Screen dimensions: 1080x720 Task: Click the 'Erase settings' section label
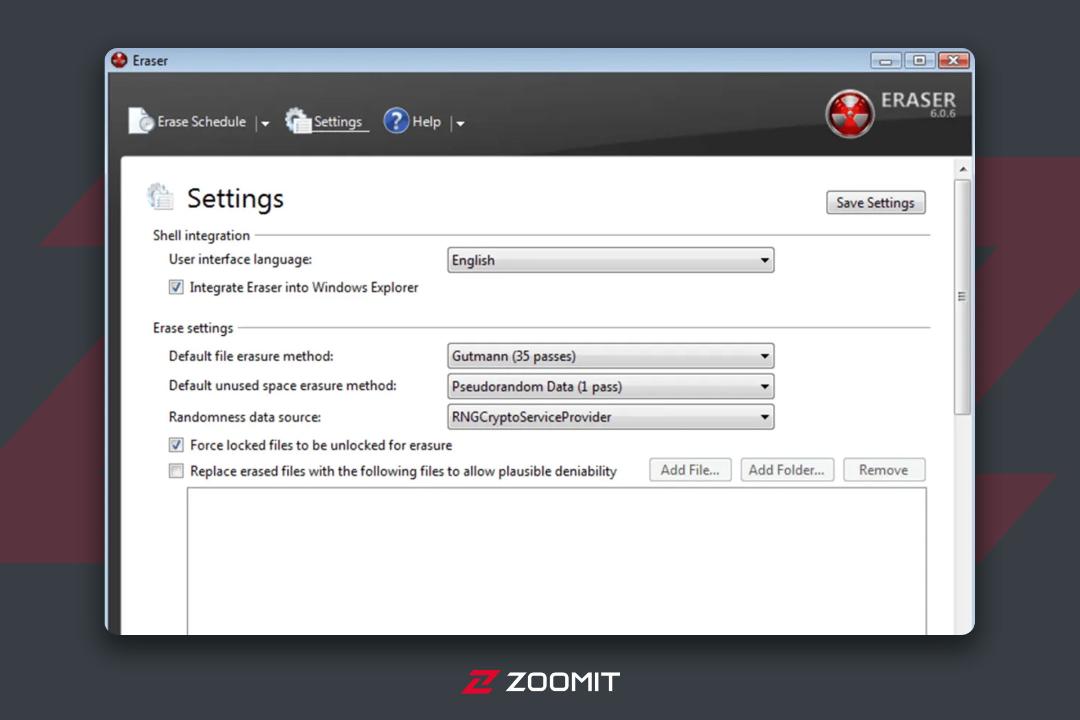point(193,328)
